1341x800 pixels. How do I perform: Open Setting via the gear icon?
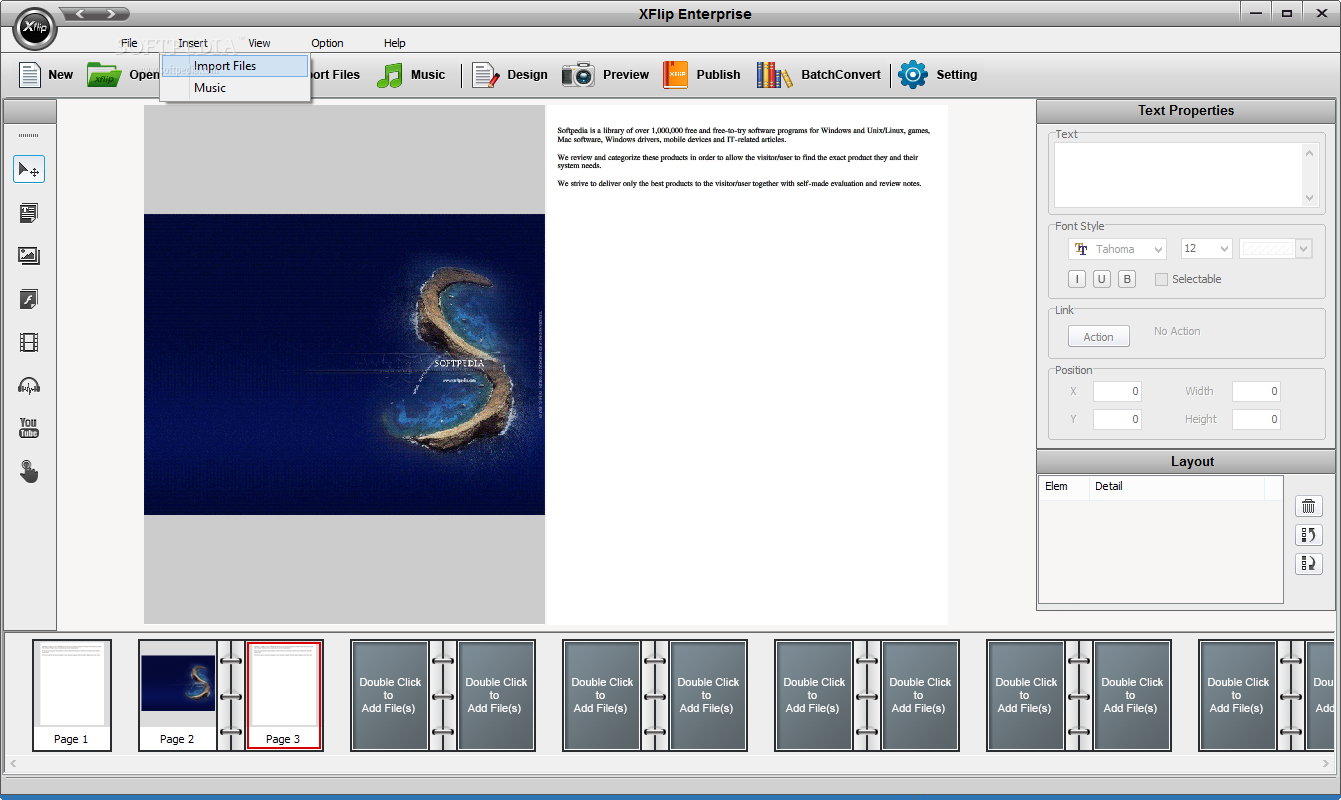point(913,75)
